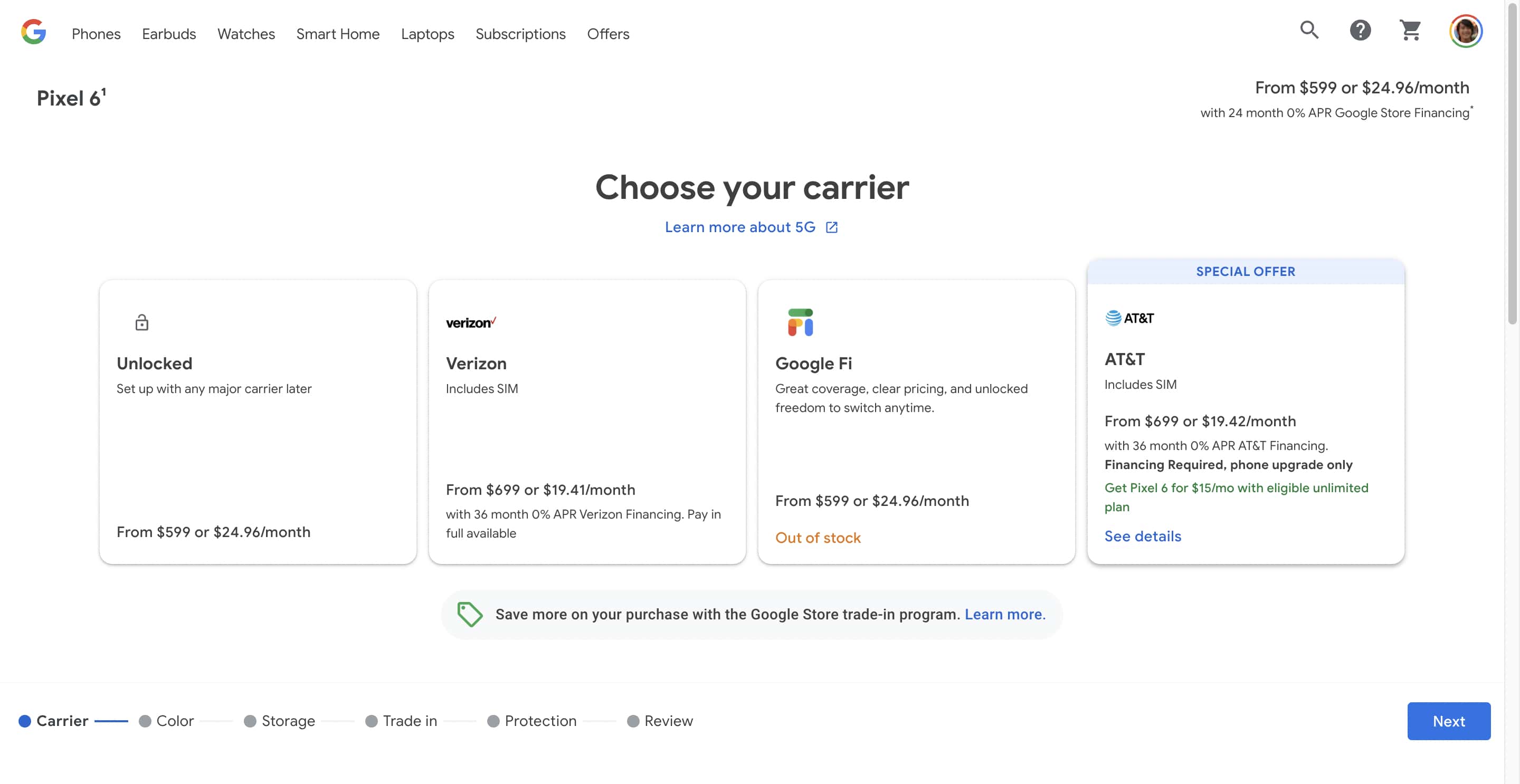Click the help question mark icon
This screenshot has width=1520, height=784.
1360,30
